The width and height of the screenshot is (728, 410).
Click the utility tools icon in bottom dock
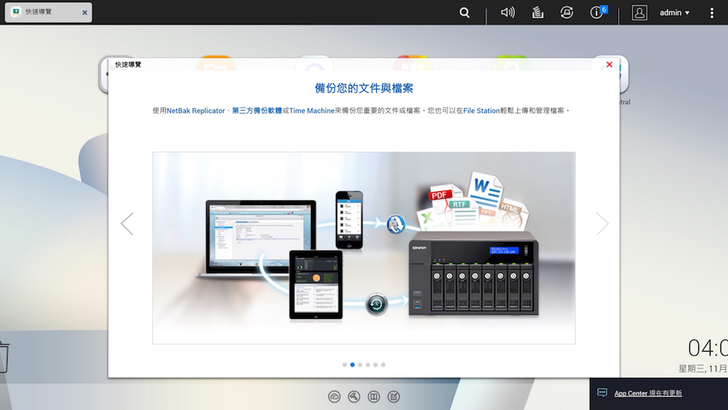click(354, 397)
